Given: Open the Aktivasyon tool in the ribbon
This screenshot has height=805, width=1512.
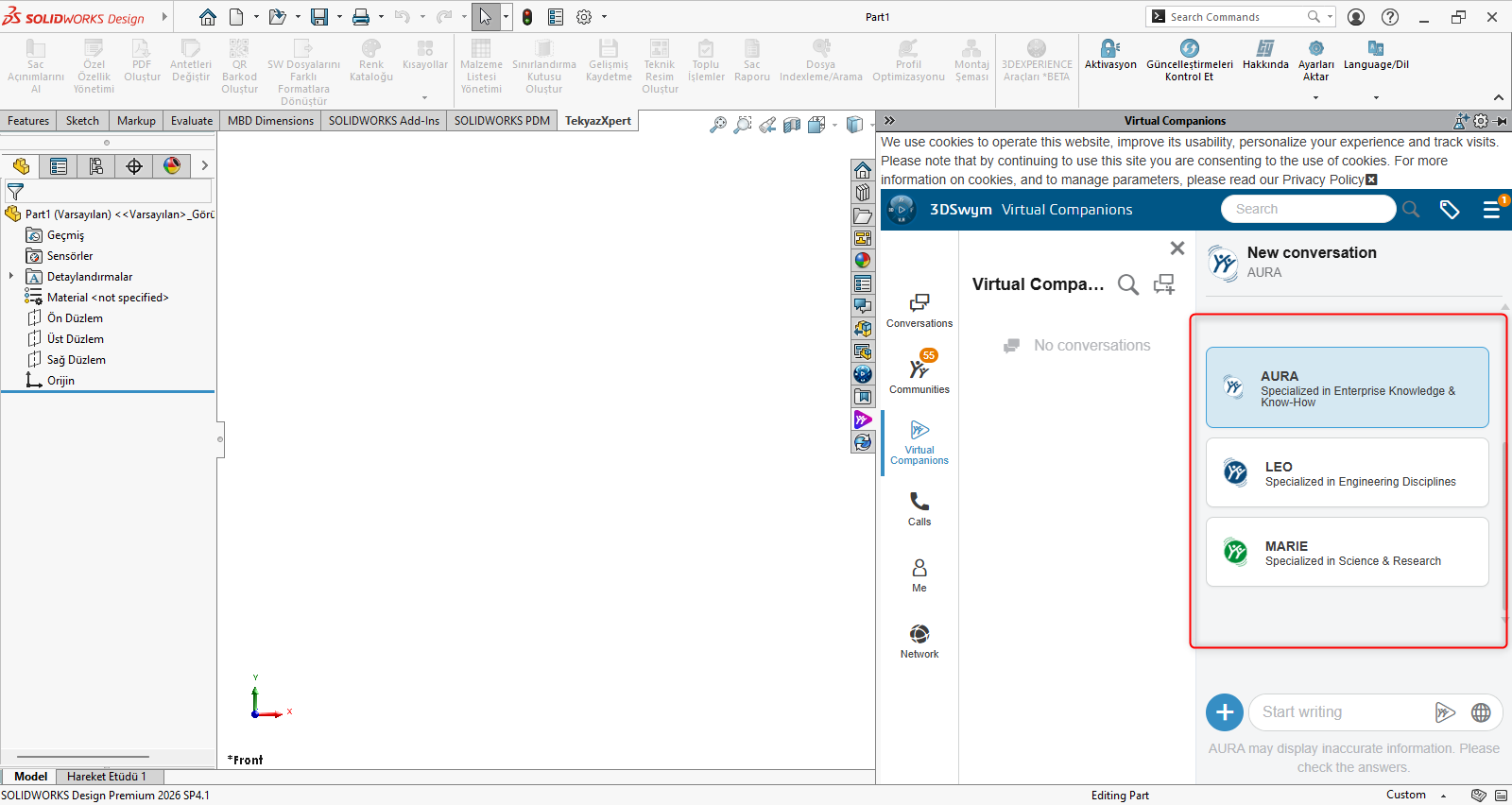Looking at the screenshot, I should 1110,55.
